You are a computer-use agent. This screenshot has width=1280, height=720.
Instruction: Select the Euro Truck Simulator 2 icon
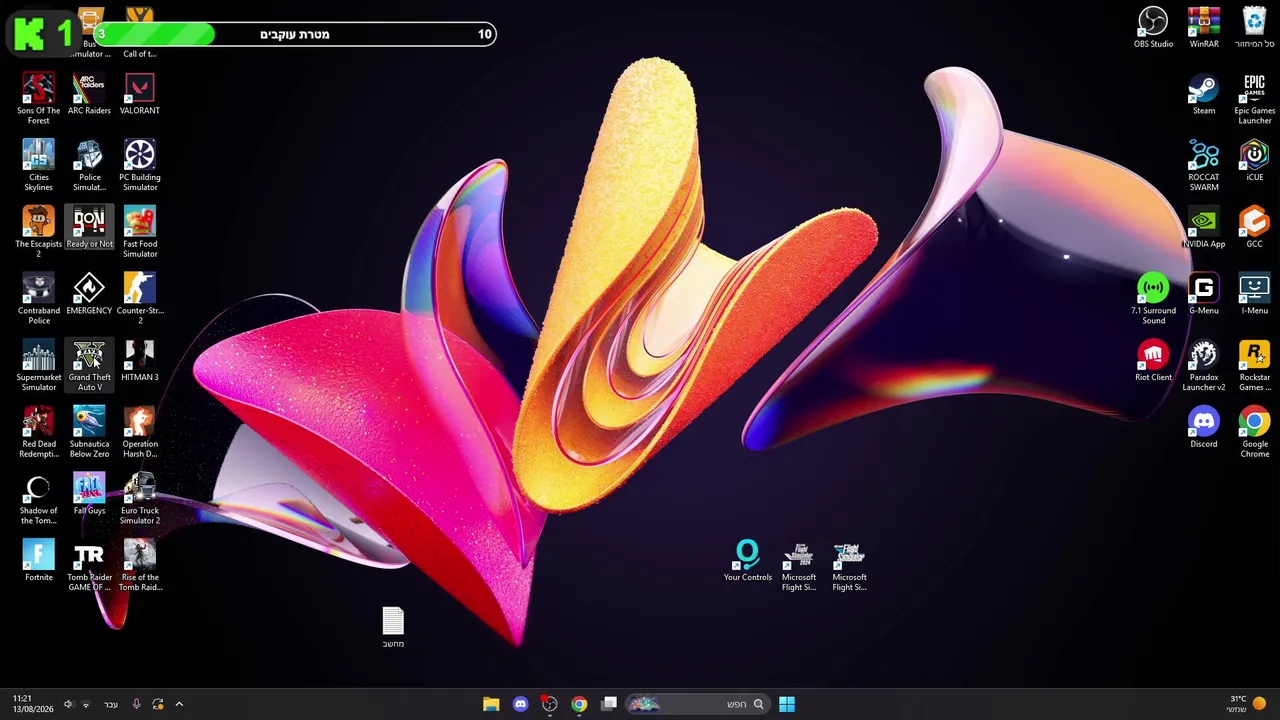pyautogui.click(x=140, y=499)
